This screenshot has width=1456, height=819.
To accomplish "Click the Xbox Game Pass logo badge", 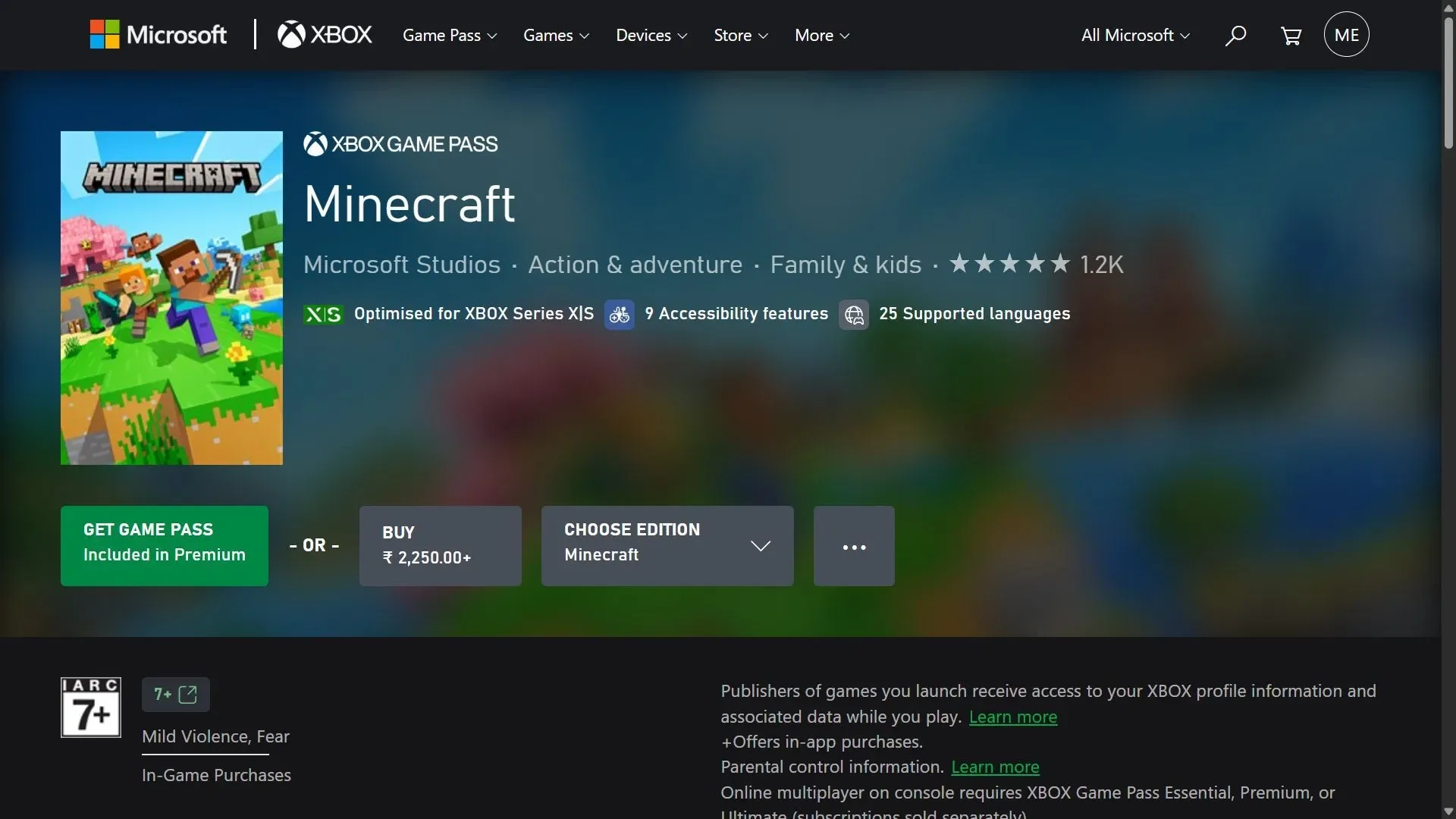I will pyautogui.click(x=400, y=144).
